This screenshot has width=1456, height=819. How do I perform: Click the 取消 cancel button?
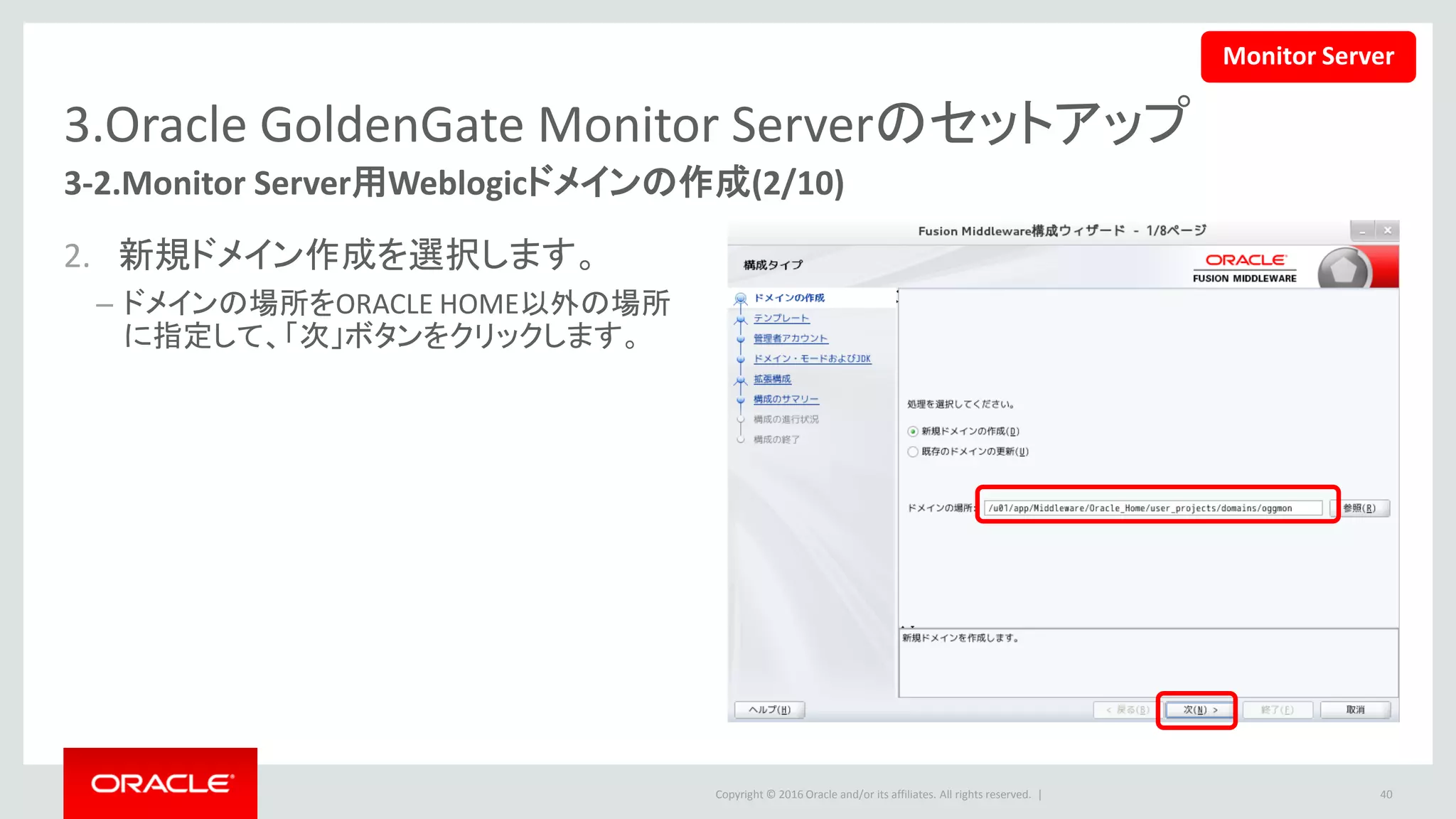pos(1355,710)
